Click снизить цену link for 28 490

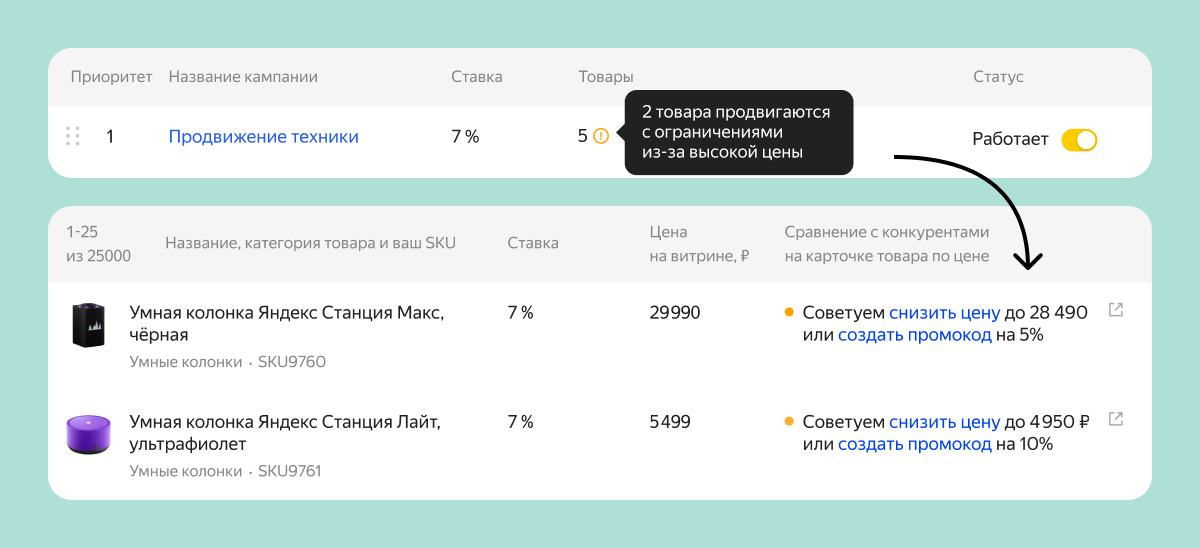pos(944,312)
